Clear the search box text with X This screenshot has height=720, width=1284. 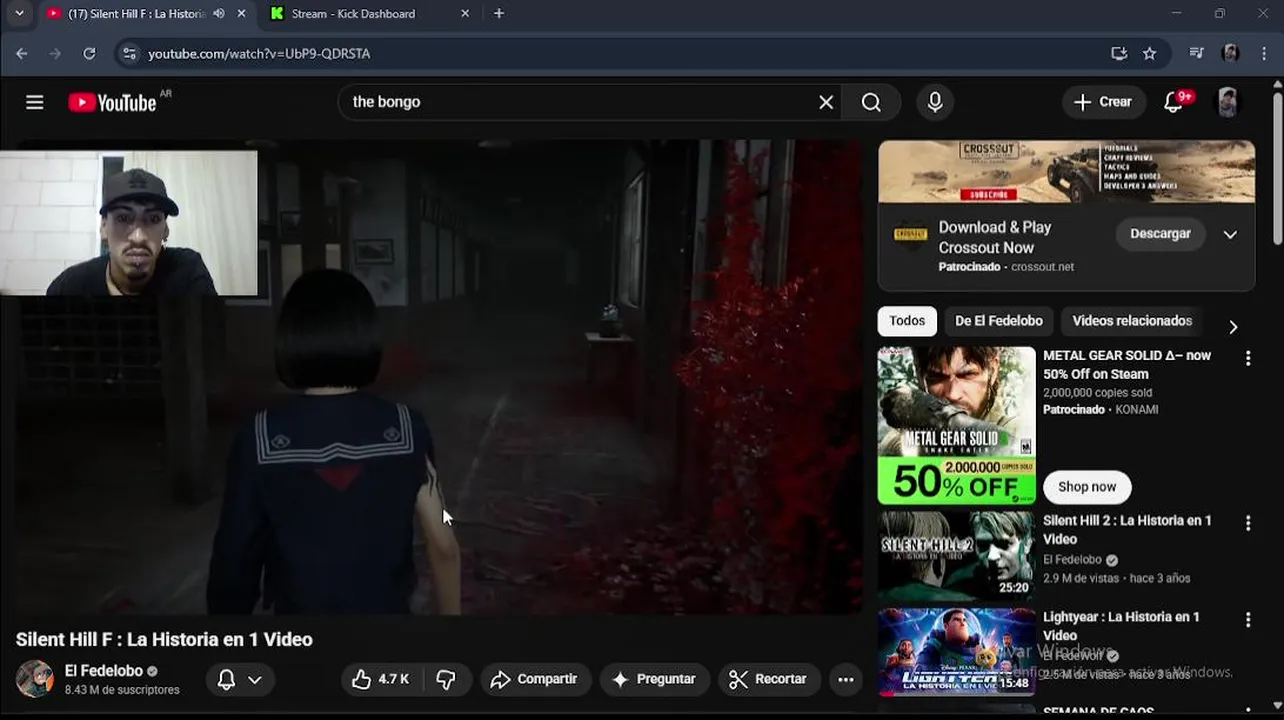(826, 102)
